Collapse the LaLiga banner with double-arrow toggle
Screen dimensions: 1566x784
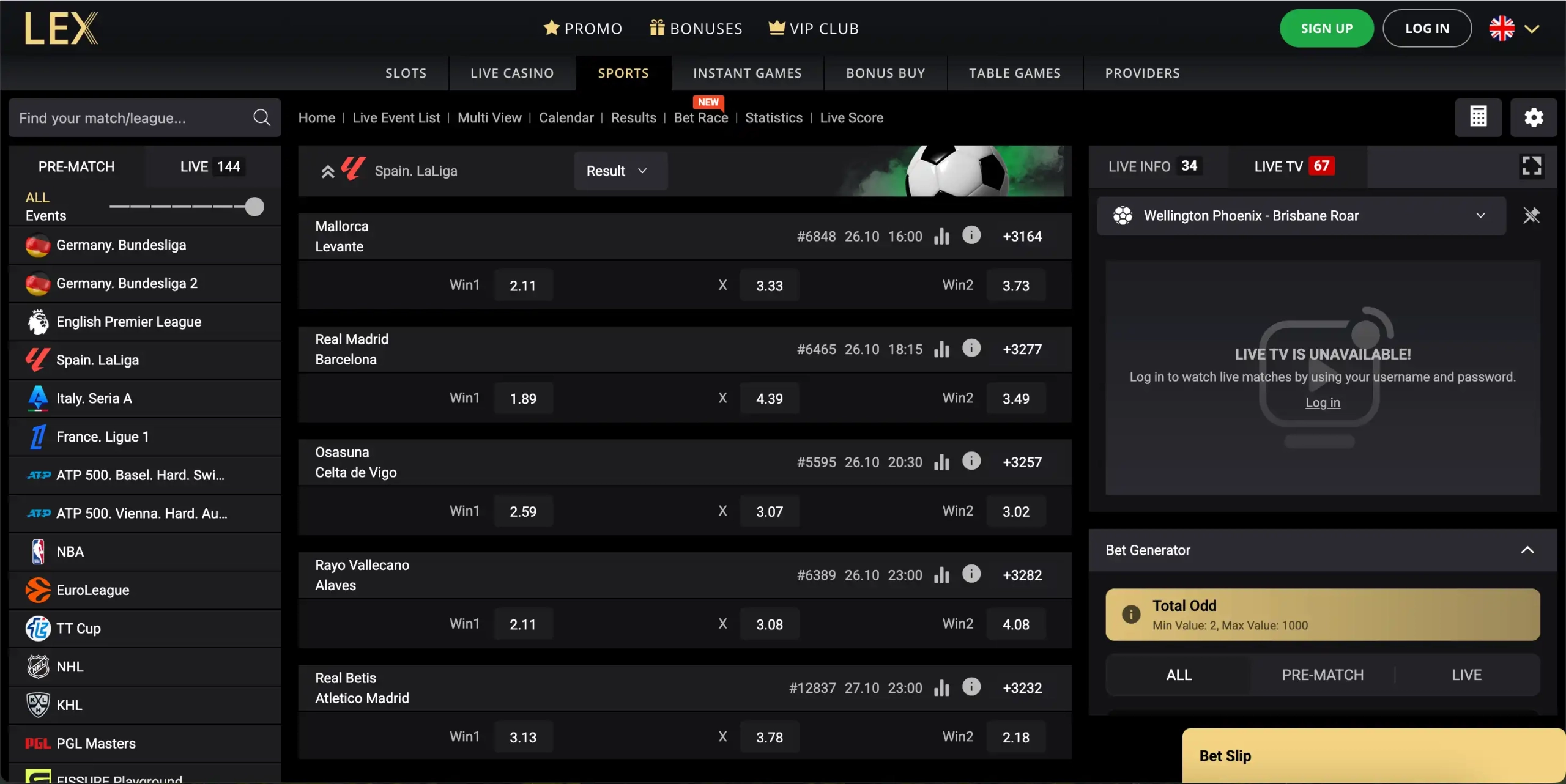tap(327, 170)
